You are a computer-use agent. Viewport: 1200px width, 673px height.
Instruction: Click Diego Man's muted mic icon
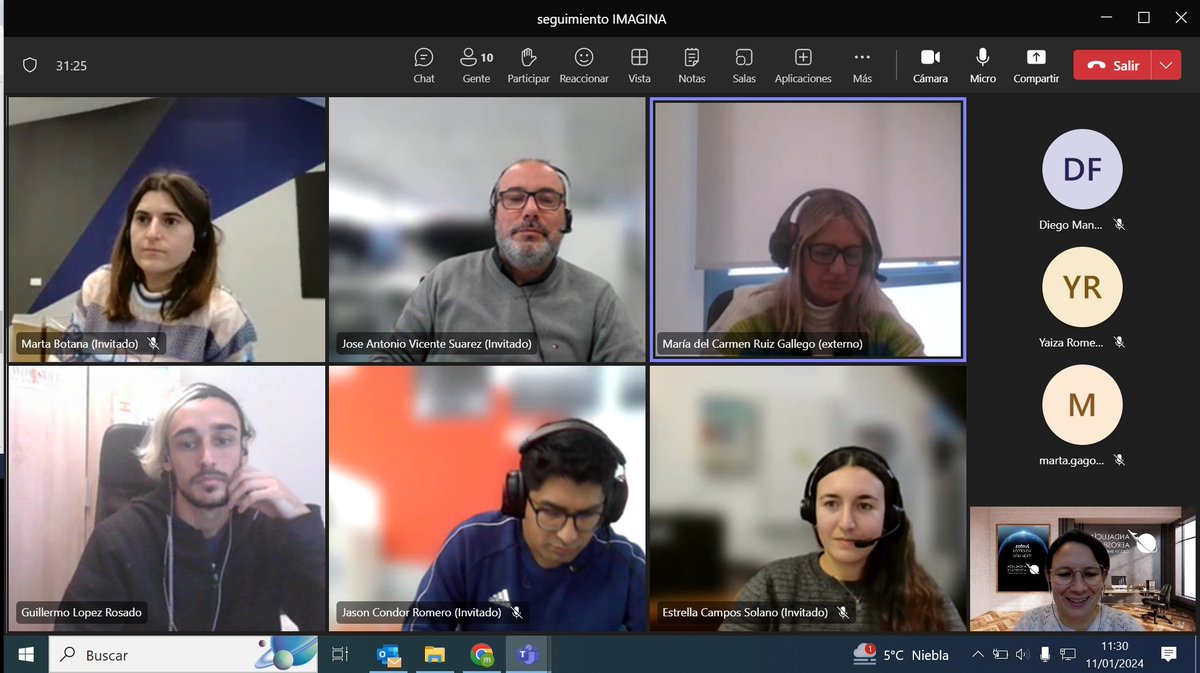click(1119, 225)
